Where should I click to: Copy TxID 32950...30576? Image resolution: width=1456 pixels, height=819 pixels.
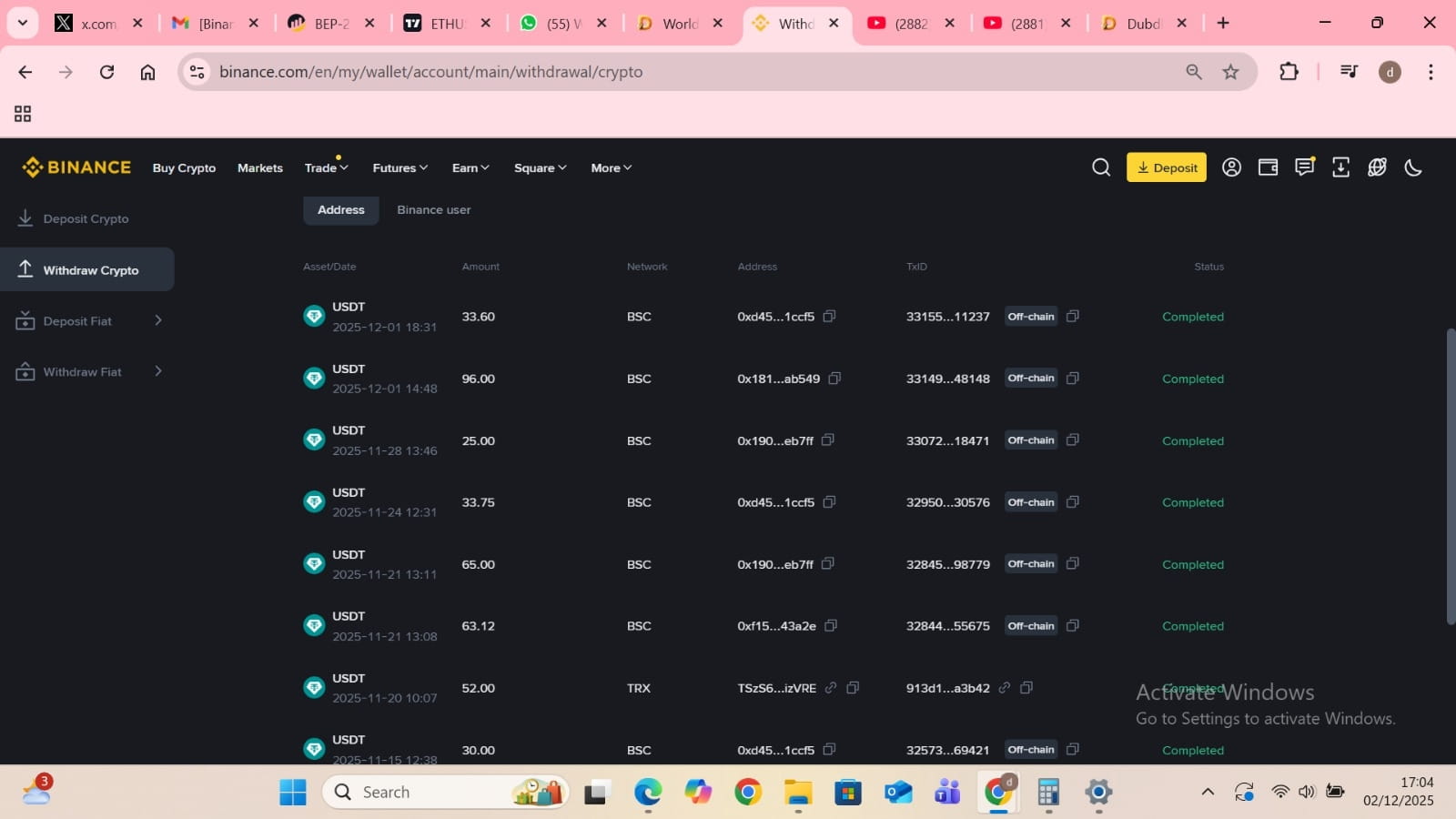click(x=1073, y=502)
